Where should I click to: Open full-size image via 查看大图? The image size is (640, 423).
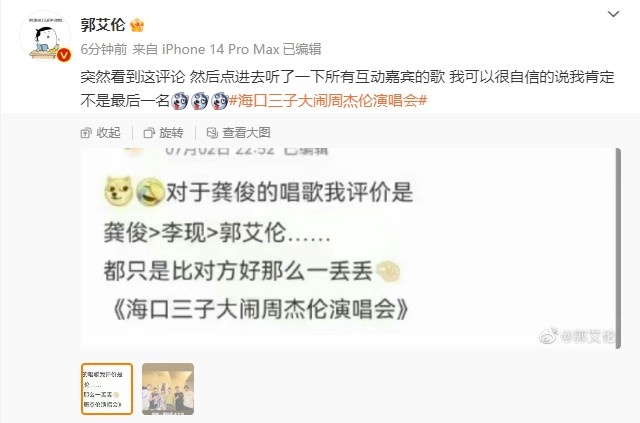238,133
